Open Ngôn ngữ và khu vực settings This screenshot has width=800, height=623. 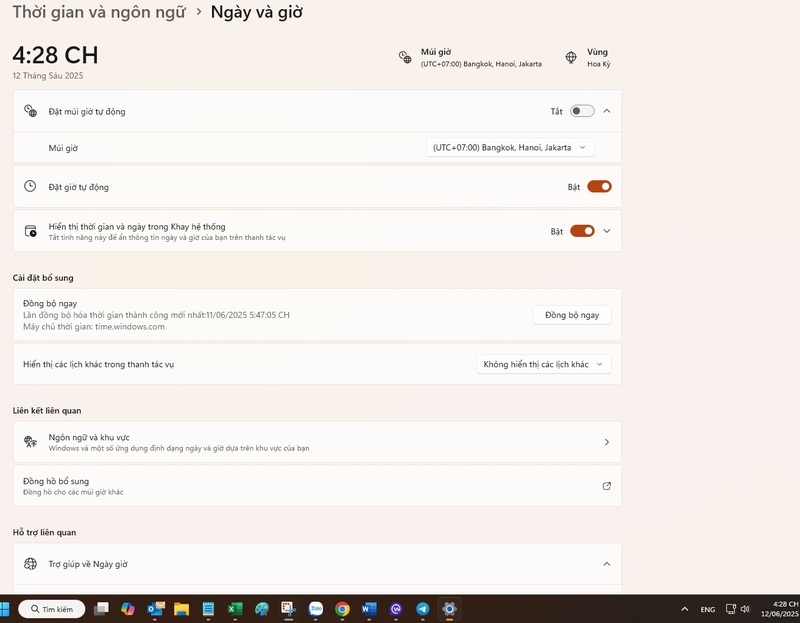pos(317,442)
